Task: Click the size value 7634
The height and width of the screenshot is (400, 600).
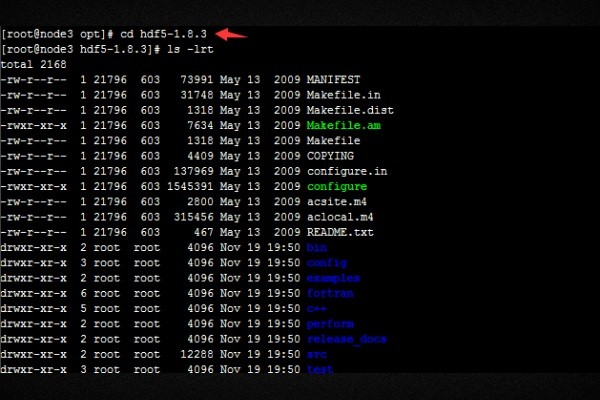Action: [200, 126]
